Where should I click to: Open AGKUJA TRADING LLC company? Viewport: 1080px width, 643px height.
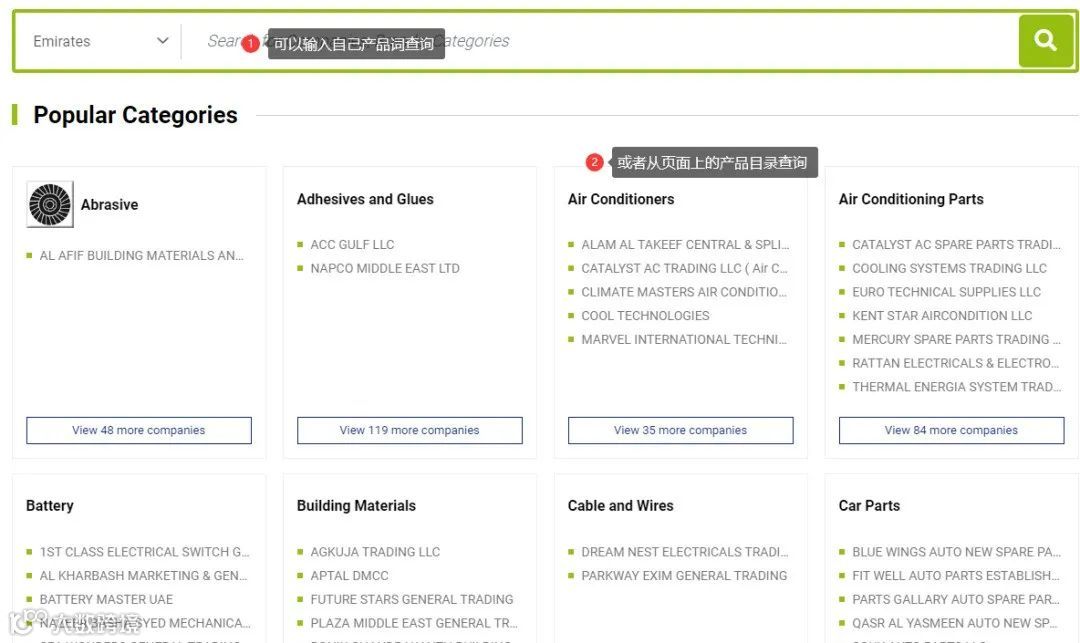[x=375, y=552]
